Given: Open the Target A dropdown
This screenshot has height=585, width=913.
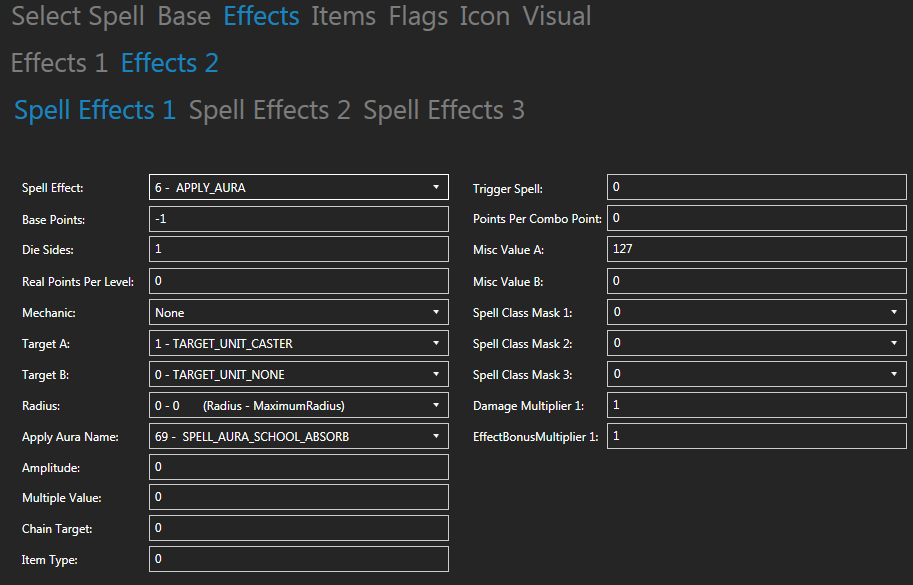Looking at the screenshot, I should point(298,343).
